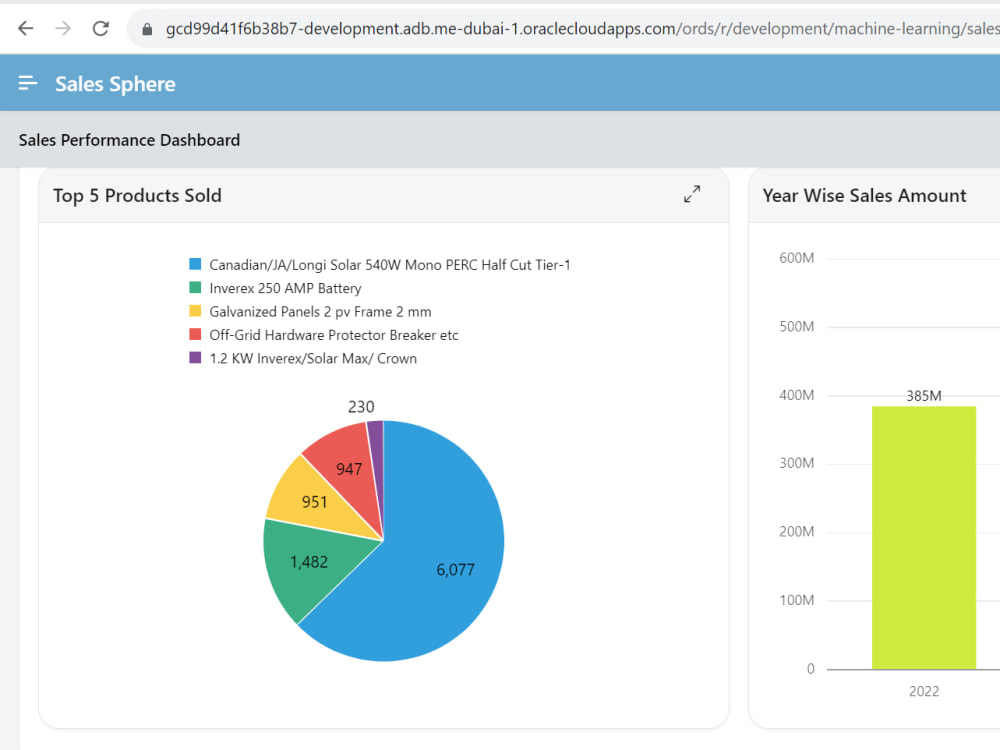
Task: Click the 300M y-axis label
Action: (x=797, y=463)
